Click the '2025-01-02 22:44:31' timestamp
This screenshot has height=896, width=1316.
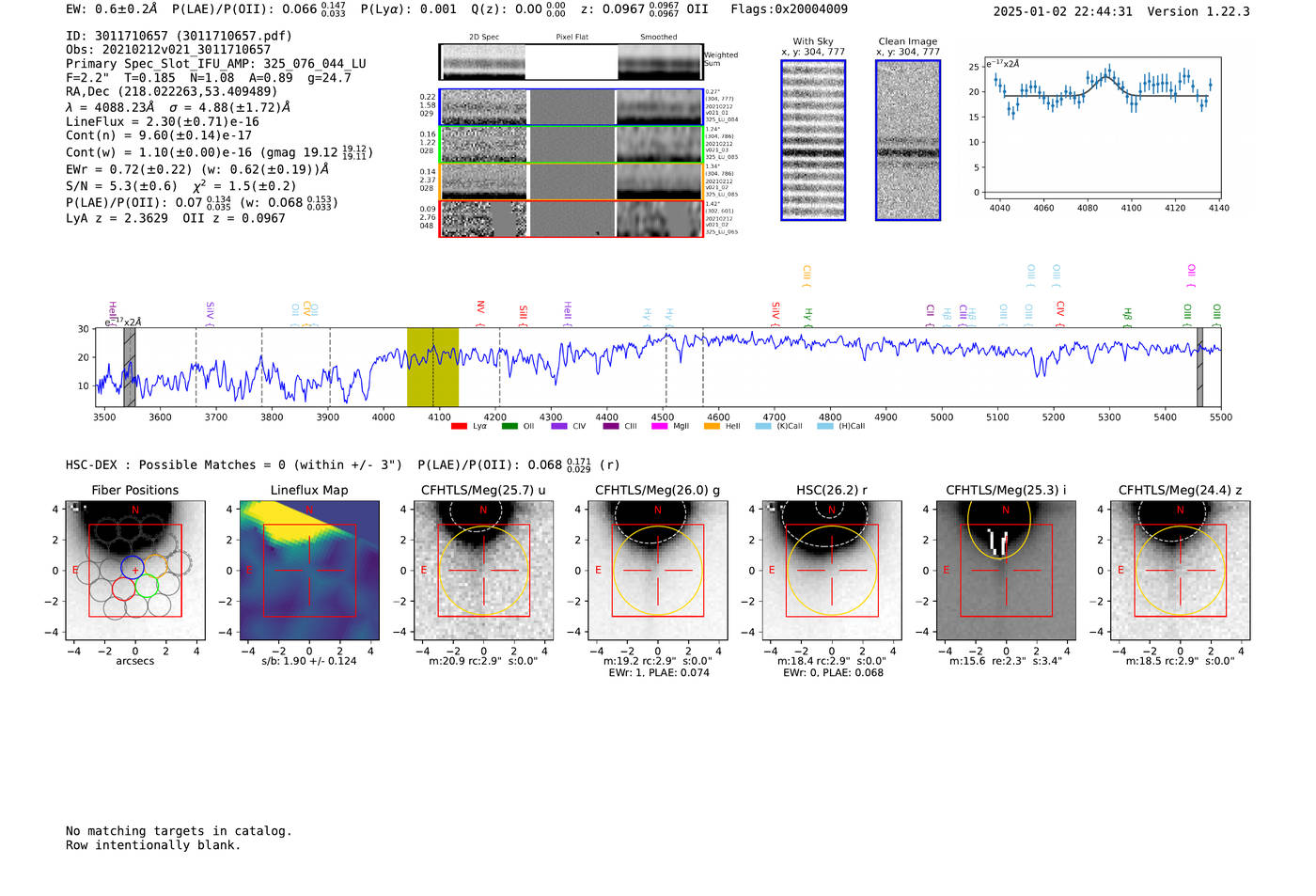click(x=1062, y=11)
